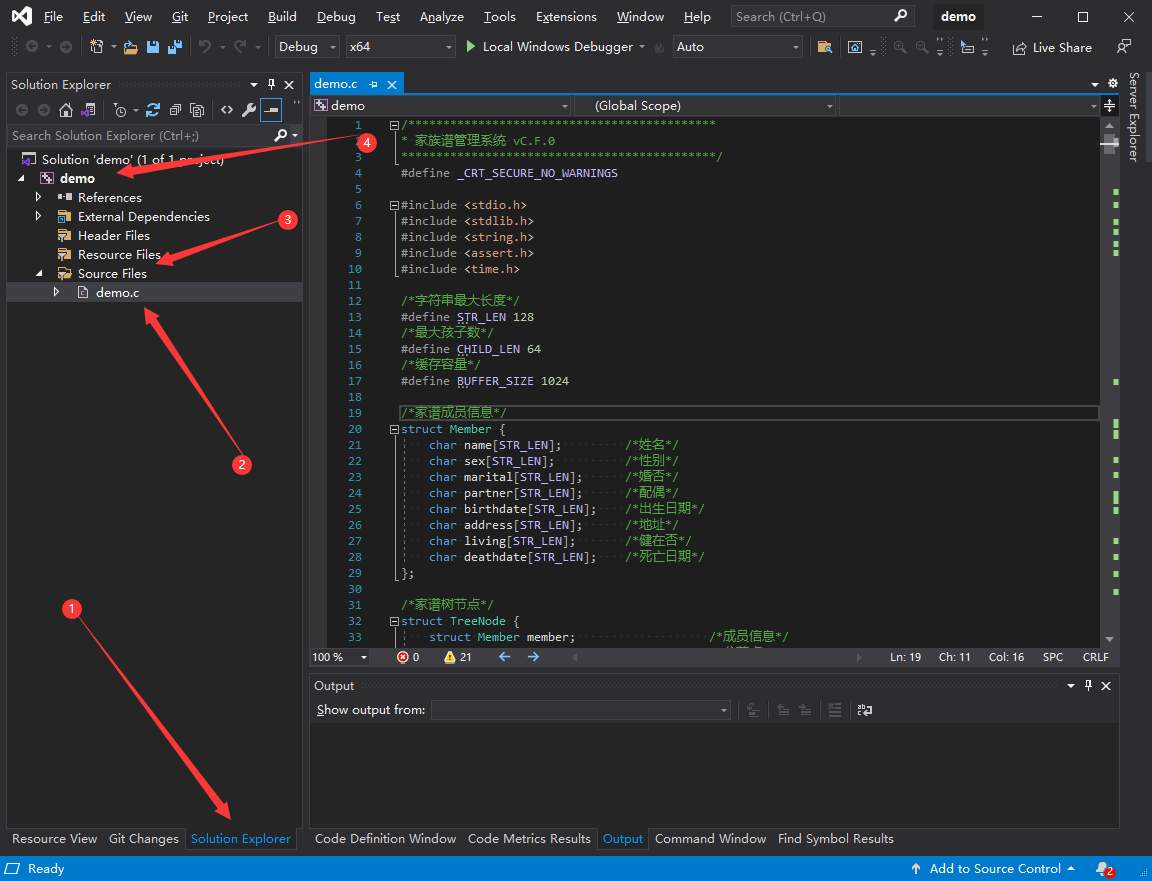Open the notifications bell in status bar
Viewport: 1152px width, 881px height.
(1102, 868)
